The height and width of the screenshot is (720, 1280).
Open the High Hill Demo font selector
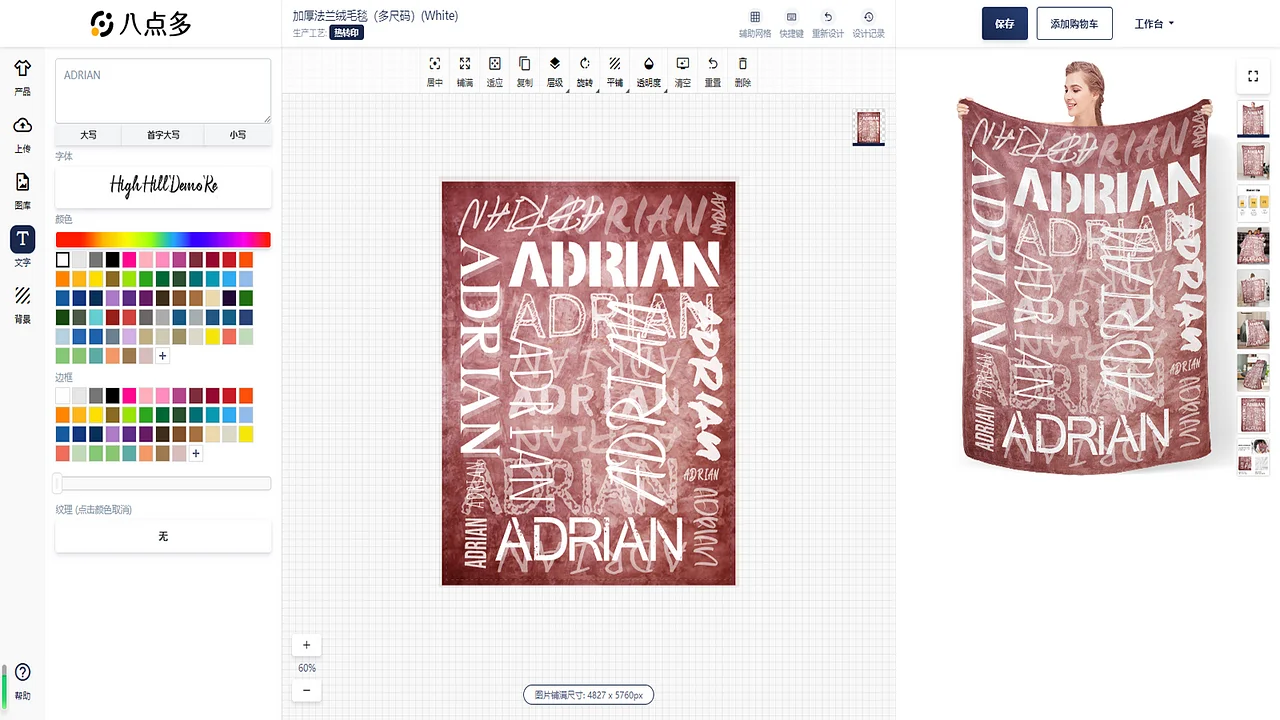(x=163, y=186)
